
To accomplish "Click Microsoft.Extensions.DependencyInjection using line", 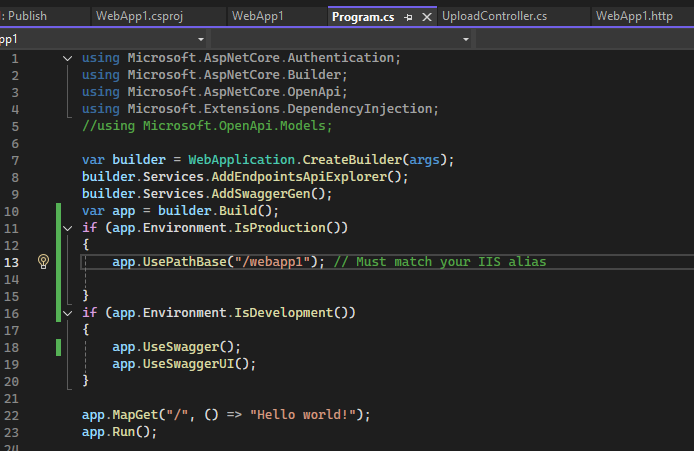I will (x=260, y=108).
